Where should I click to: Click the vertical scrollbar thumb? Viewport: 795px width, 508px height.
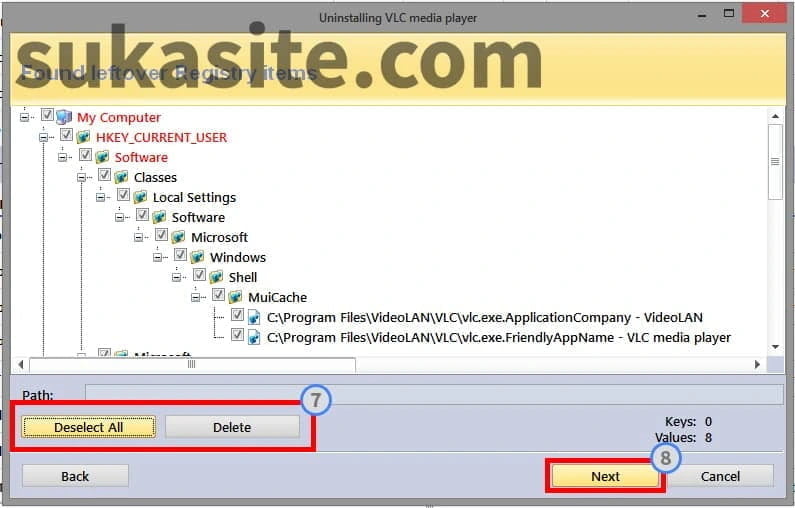775,162
